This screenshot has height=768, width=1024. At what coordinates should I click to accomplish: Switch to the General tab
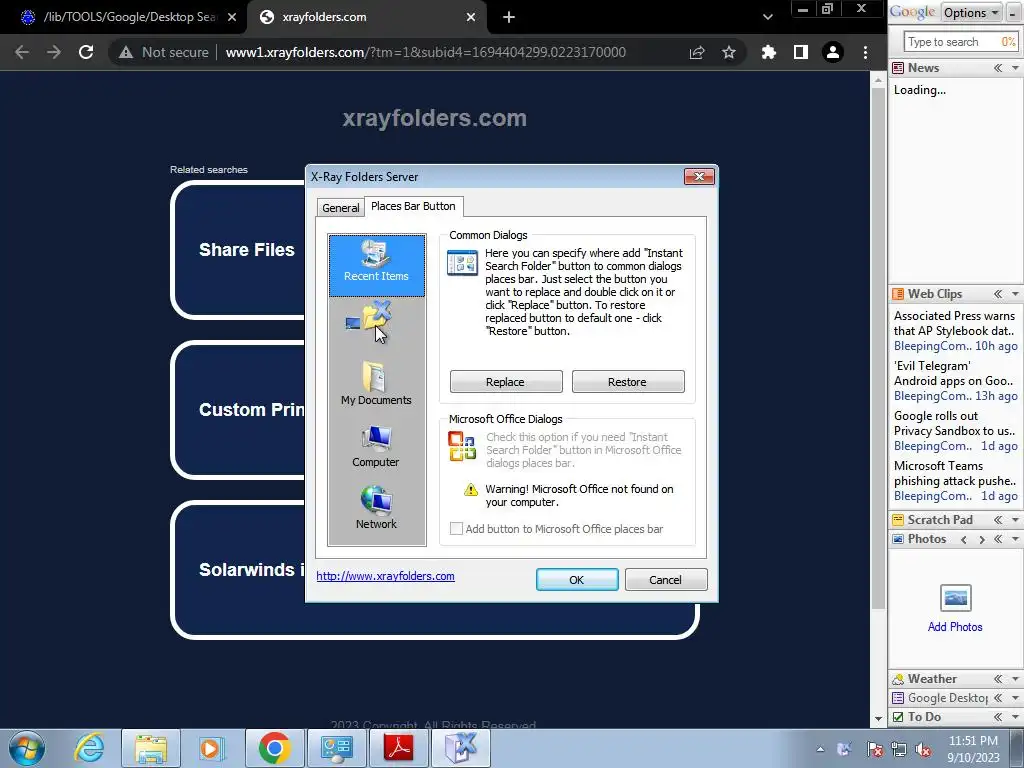340,208
